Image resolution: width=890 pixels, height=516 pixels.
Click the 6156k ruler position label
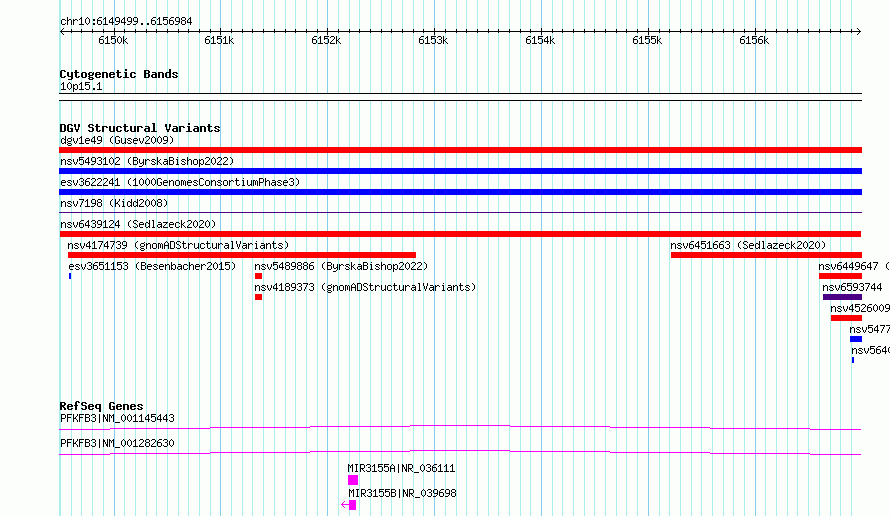tap(754, 41)
